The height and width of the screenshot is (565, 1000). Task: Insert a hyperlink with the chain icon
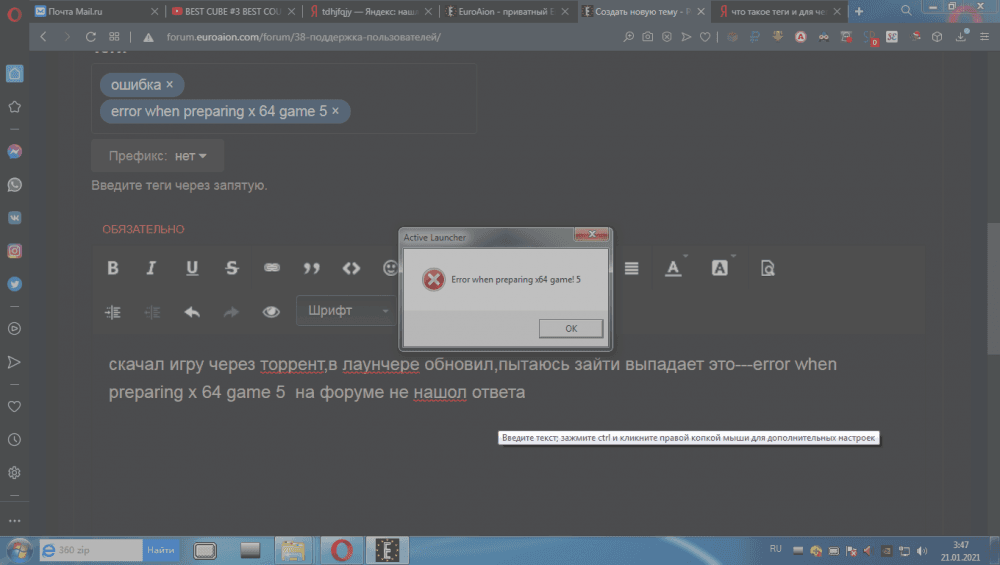pyautogui.click(x=271, y=268)
